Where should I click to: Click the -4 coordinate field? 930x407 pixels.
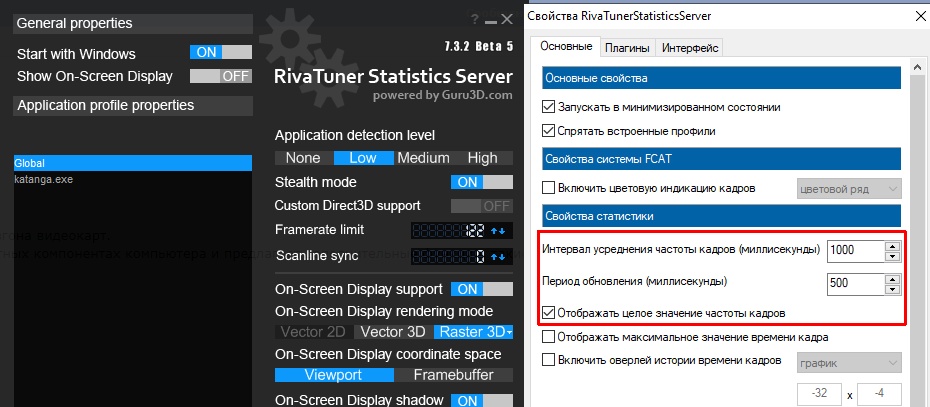(x=879, y=394)
